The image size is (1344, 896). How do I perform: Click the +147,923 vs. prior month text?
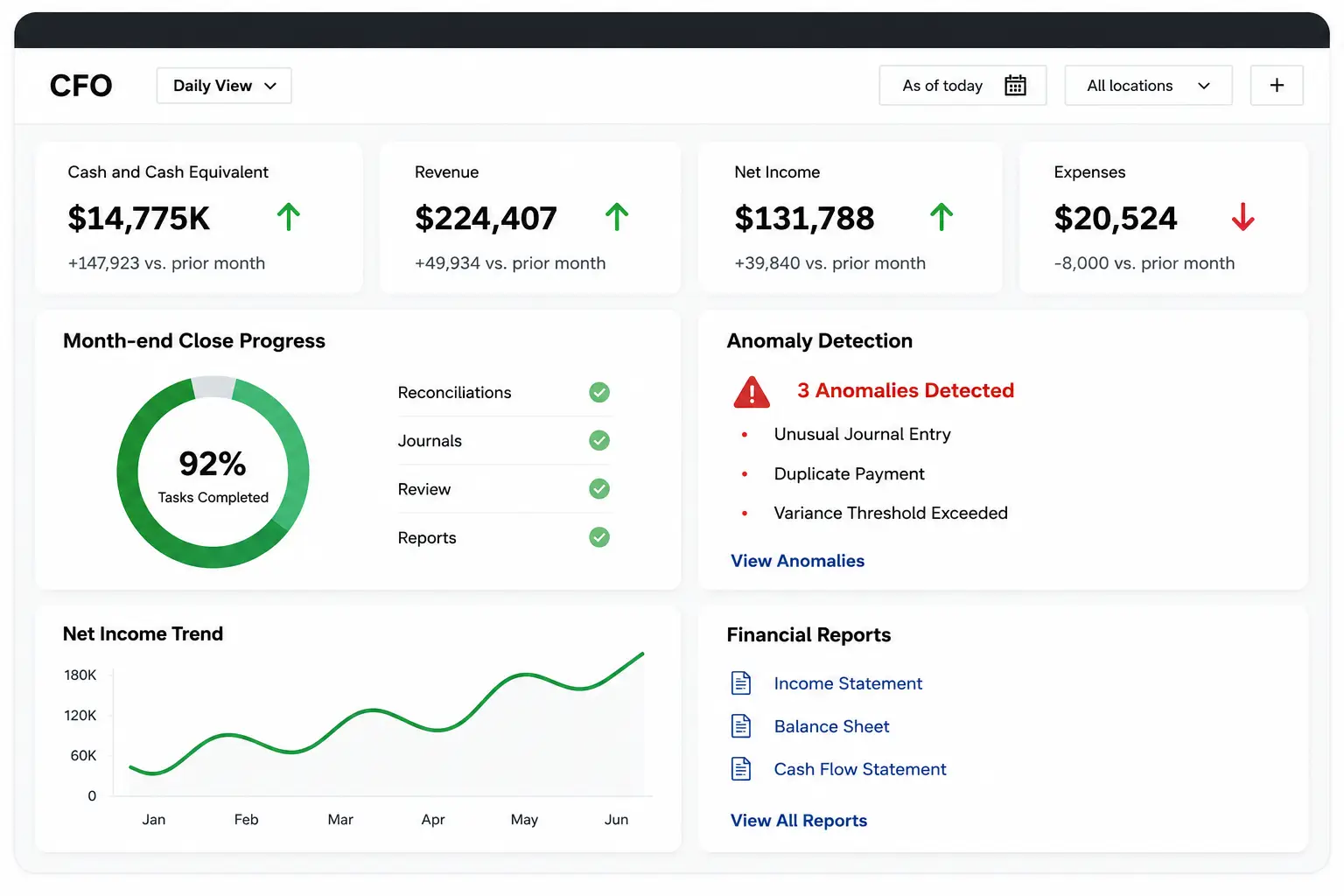click(x=166, y=263)
